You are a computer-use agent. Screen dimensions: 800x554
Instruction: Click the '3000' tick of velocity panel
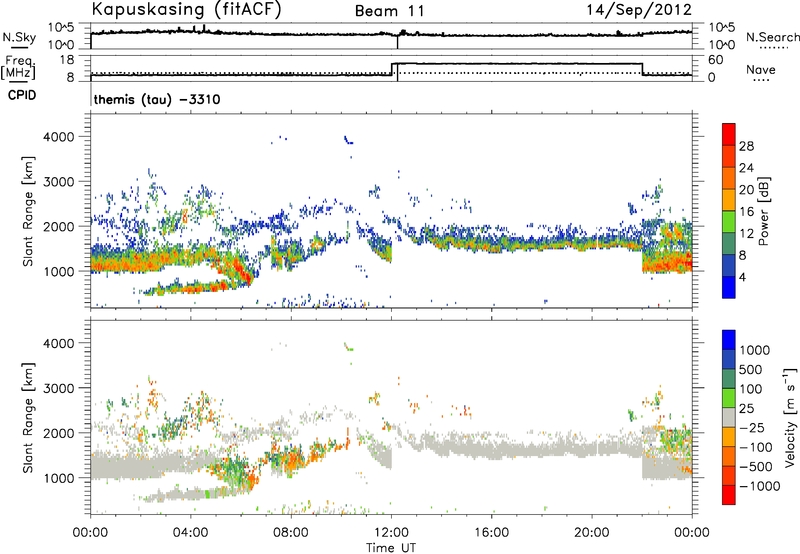[58, 388]
